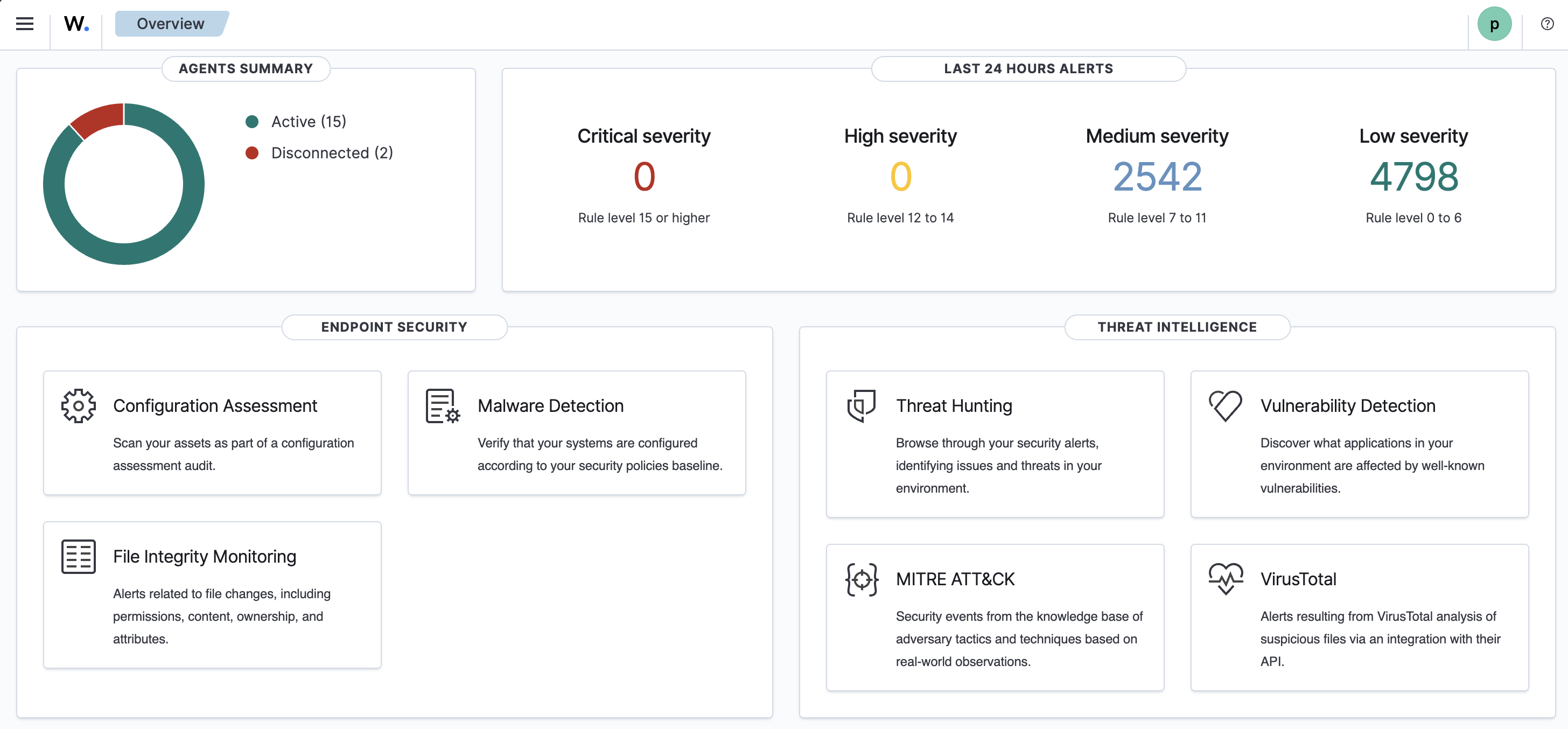This screenshot has width=1568, height=729.
Task: Click the Vulnerability Detection heart icon
Action: [x=1226, y=406]
